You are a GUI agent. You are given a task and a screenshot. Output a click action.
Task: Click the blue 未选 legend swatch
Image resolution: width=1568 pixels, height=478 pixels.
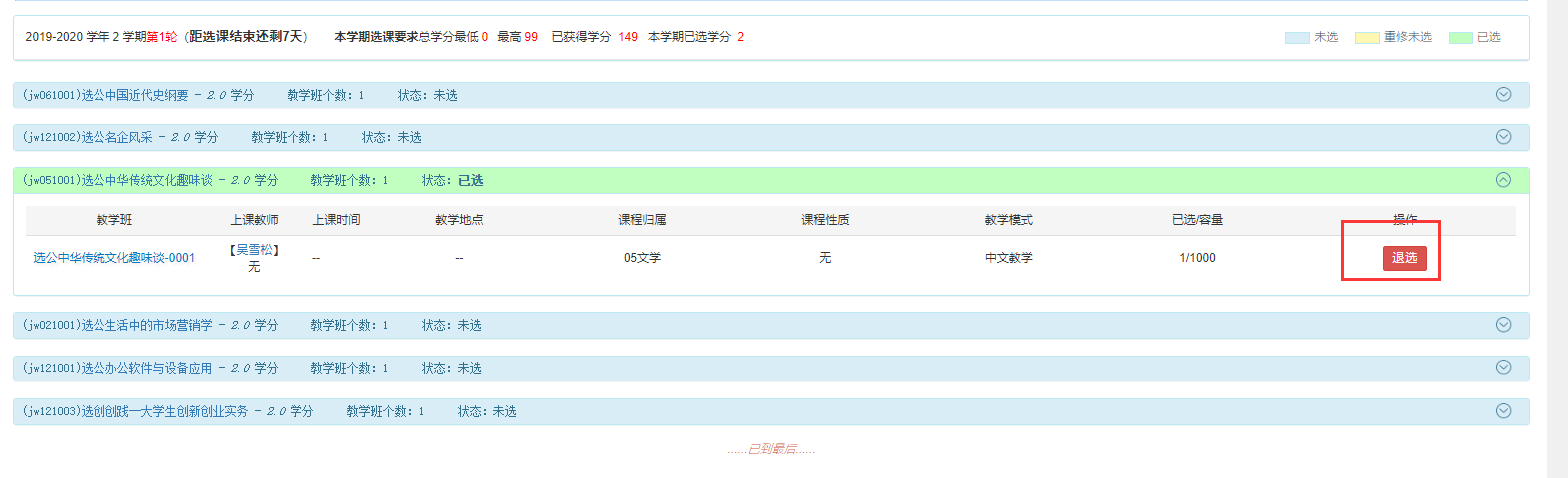click(x=1297, y=38)
